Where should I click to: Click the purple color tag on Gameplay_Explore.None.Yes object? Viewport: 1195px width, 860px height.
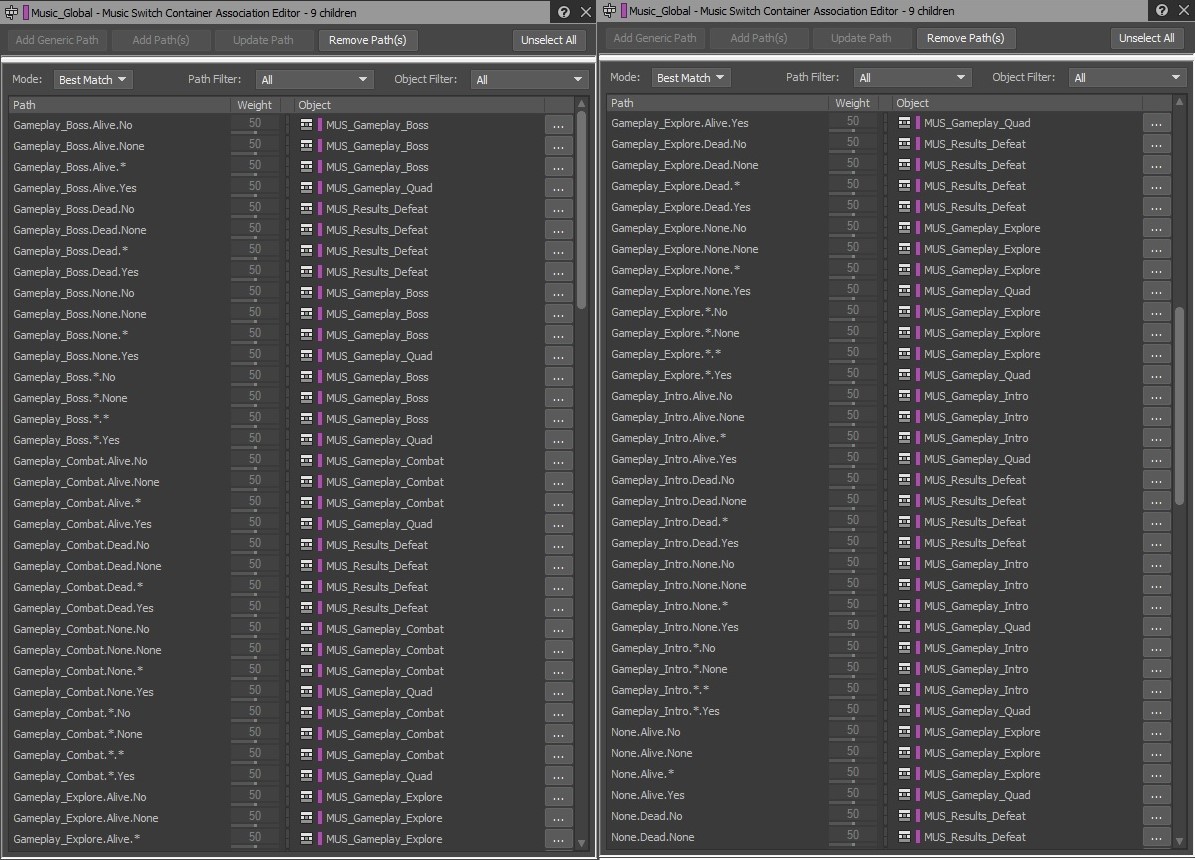click(917, 291)
